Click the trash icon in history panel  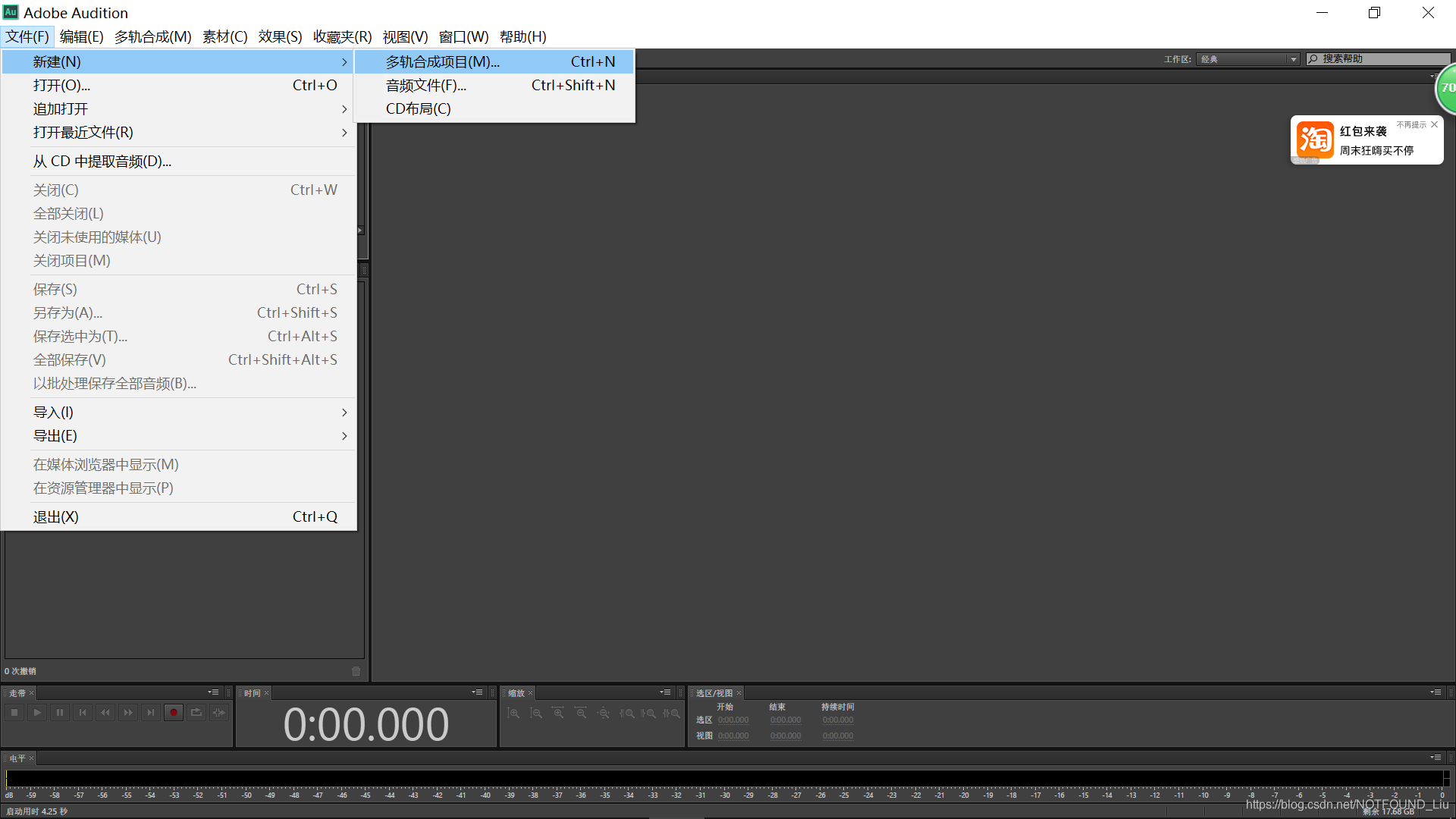[x=356, y=671]
